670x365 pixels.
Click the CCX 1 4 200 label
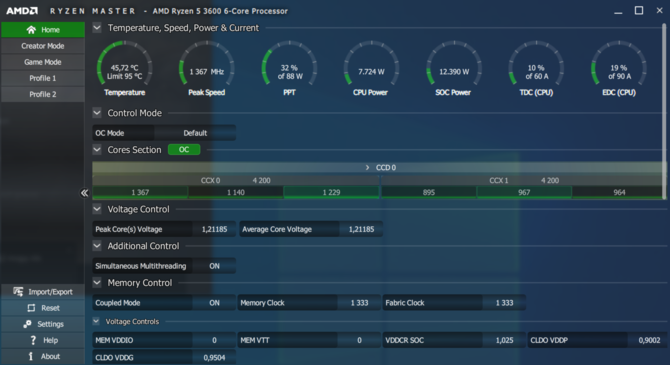[x=524, y=180]
